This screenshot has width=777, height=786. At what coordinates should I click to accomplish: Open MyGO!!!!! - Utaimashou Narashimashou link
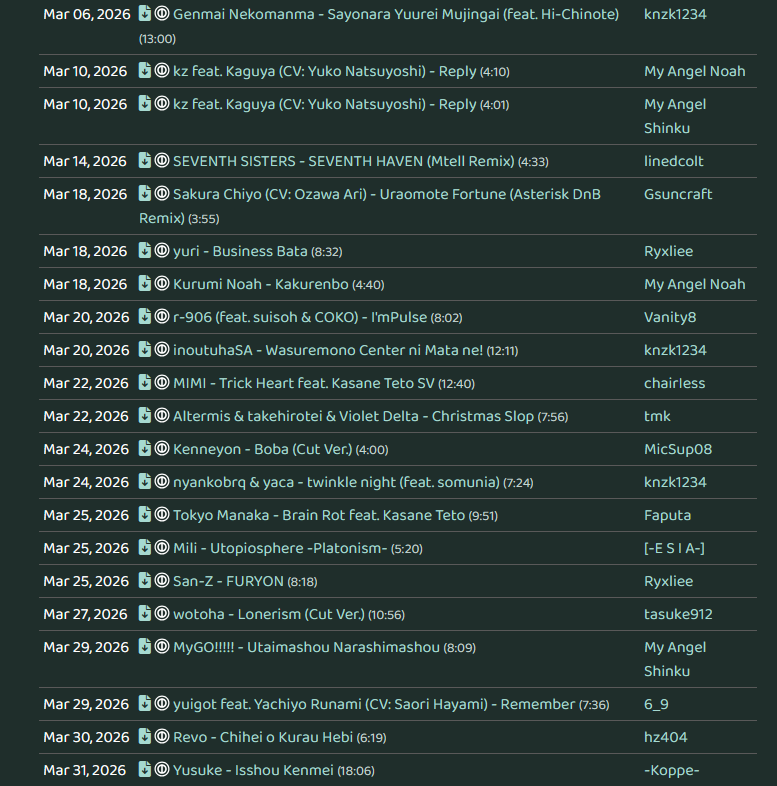coord(306,647)
